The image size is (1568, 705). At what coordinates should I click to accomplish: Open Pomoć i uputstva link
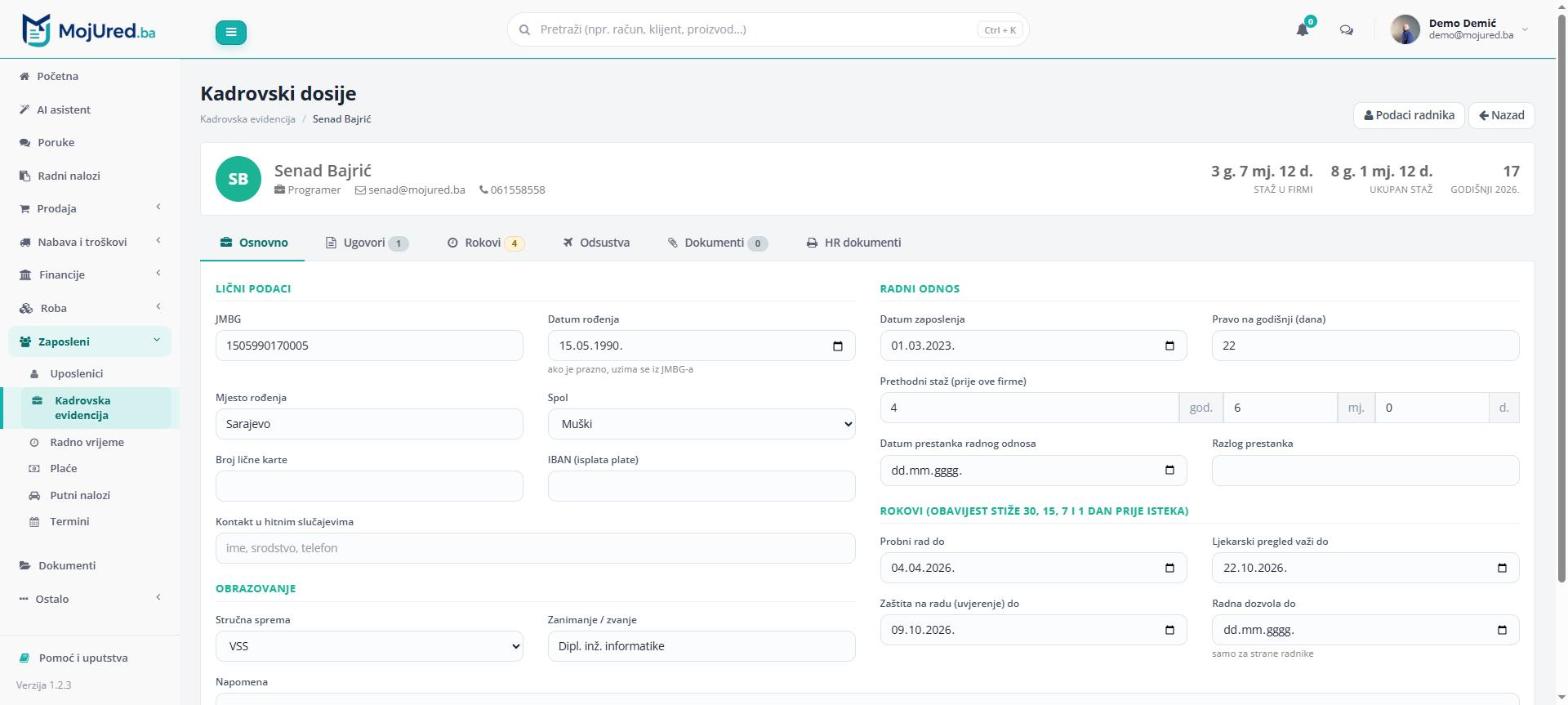pos(83,658)
